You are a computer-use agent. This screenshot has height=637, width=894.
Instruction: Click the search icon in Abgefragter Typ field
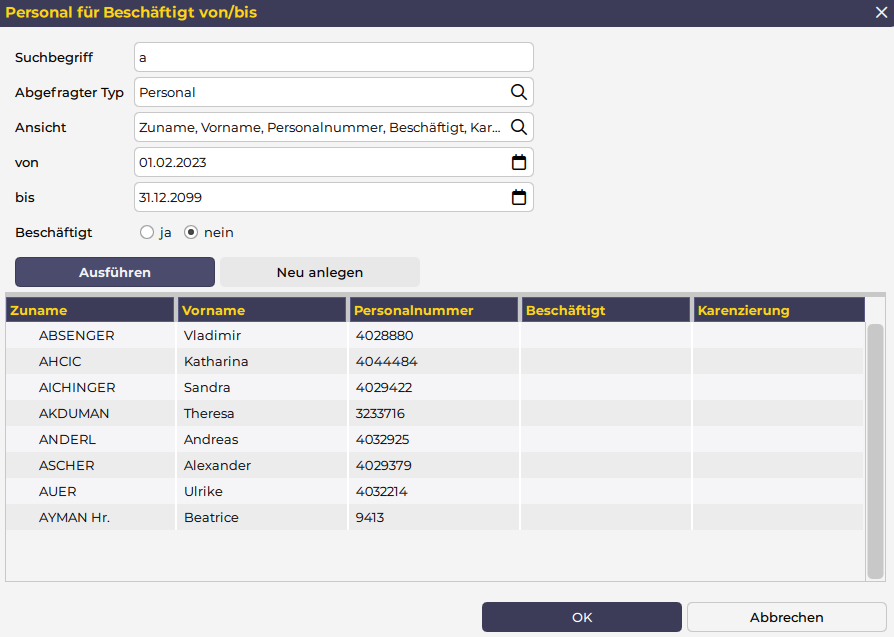coord(518,92)
